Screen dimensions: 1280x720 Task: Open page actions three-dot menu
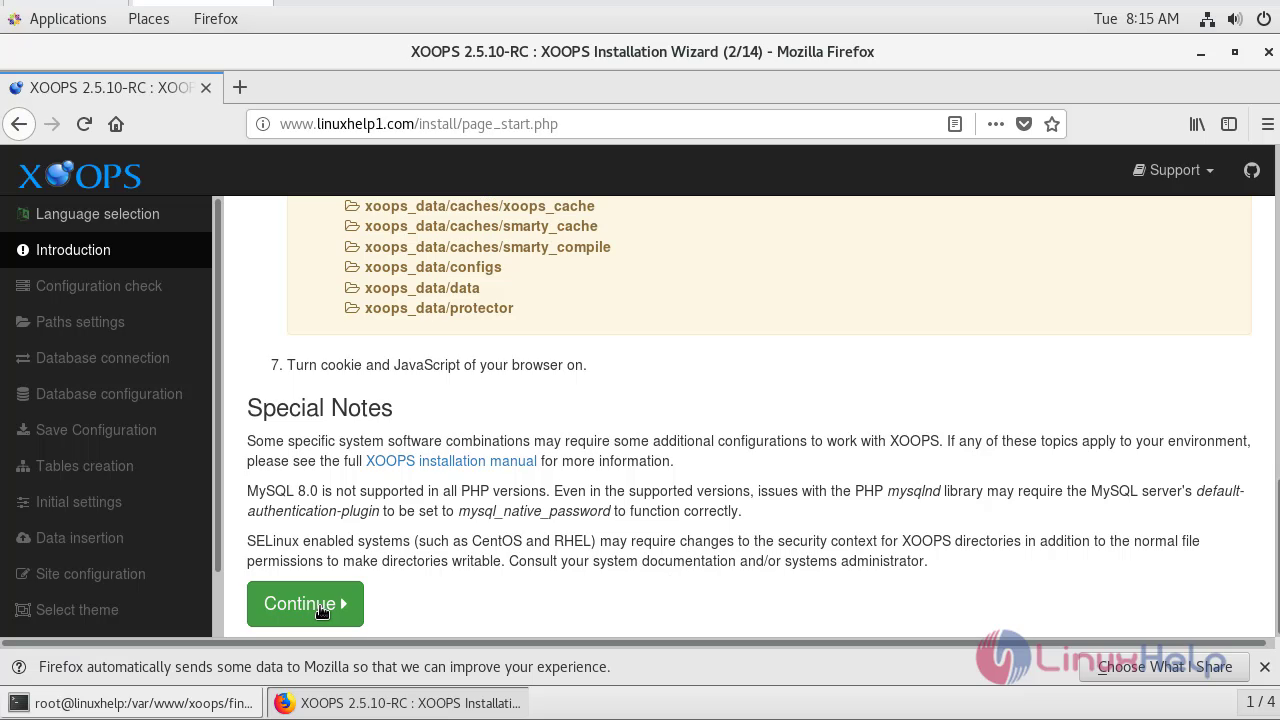click(x=995, y=124)
